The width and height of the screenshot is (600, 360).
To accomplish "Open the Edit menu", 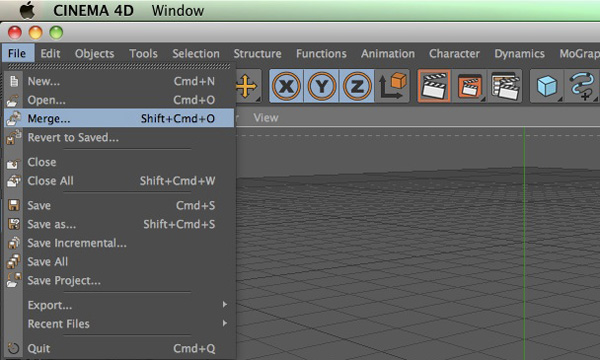I will (x=51, y=54).
